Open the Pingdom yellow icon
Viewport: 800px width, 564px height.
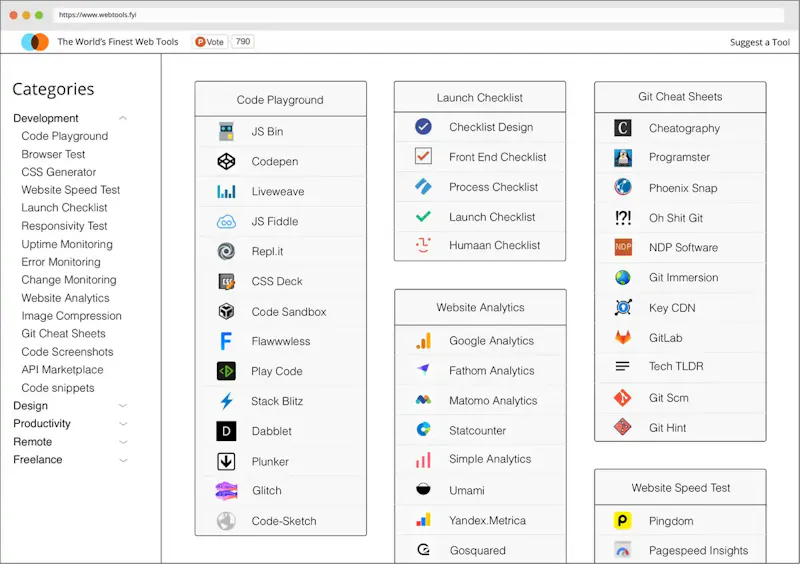pos(622,521)
